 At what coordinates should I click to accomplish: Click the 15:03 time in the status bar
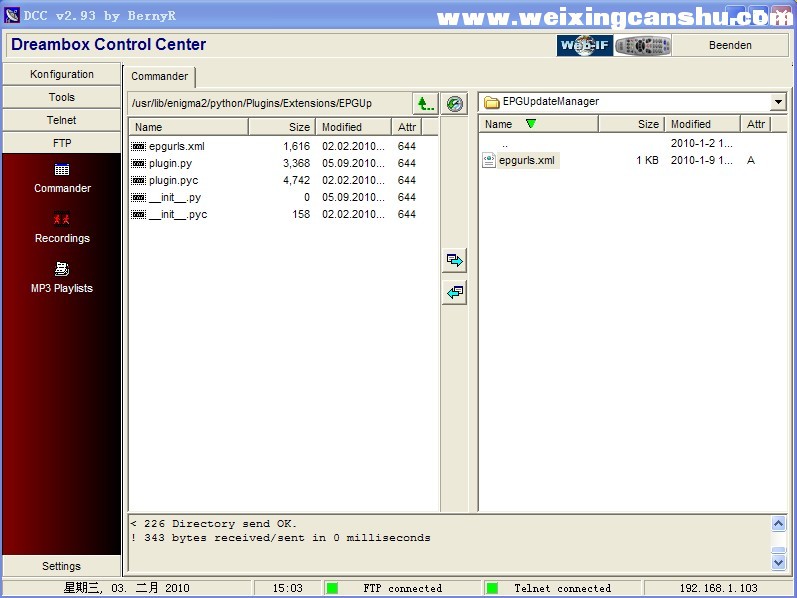click(288, 588)
